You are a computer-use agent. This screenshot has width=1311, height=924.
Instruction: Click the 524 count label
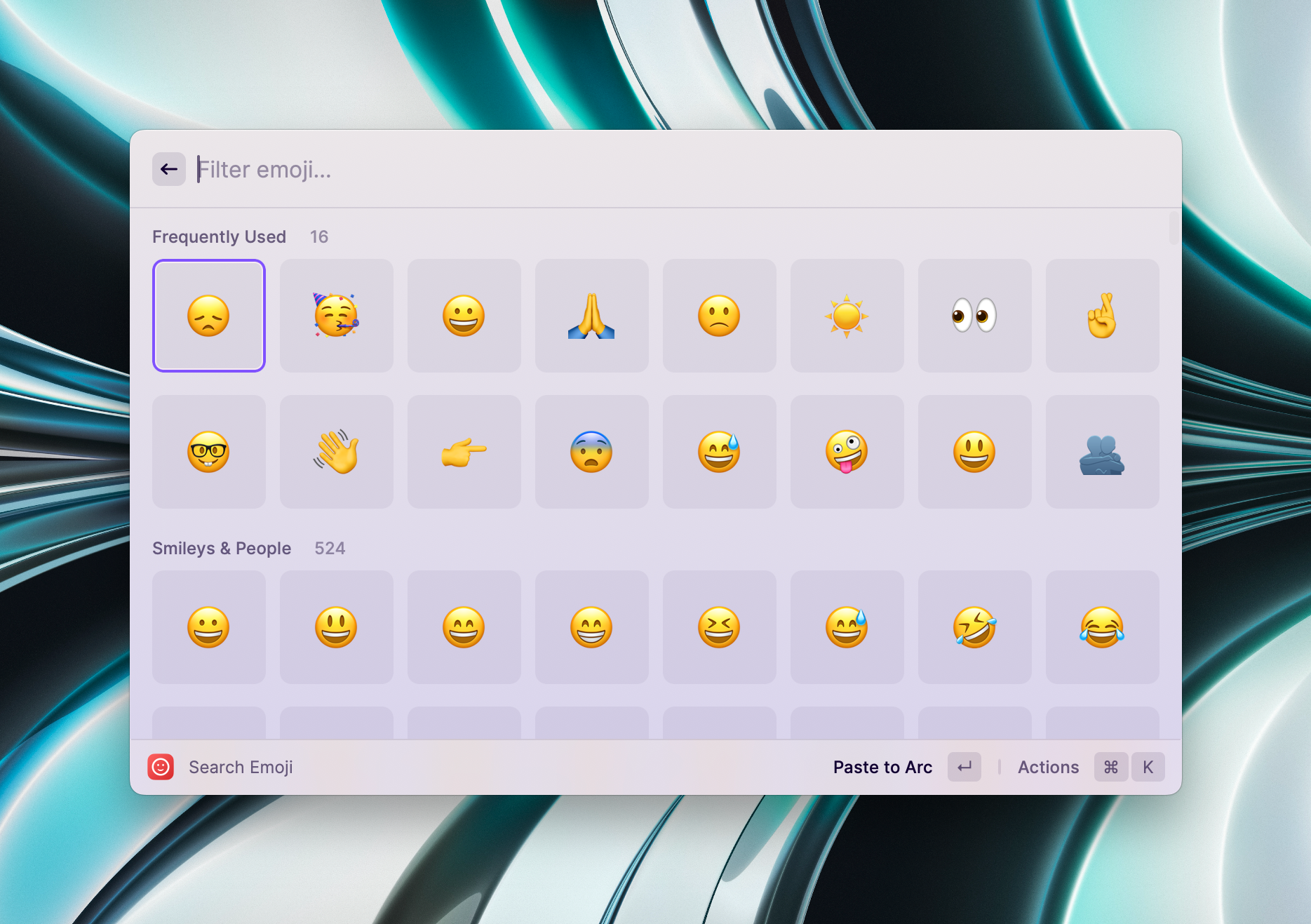(330, 549)
